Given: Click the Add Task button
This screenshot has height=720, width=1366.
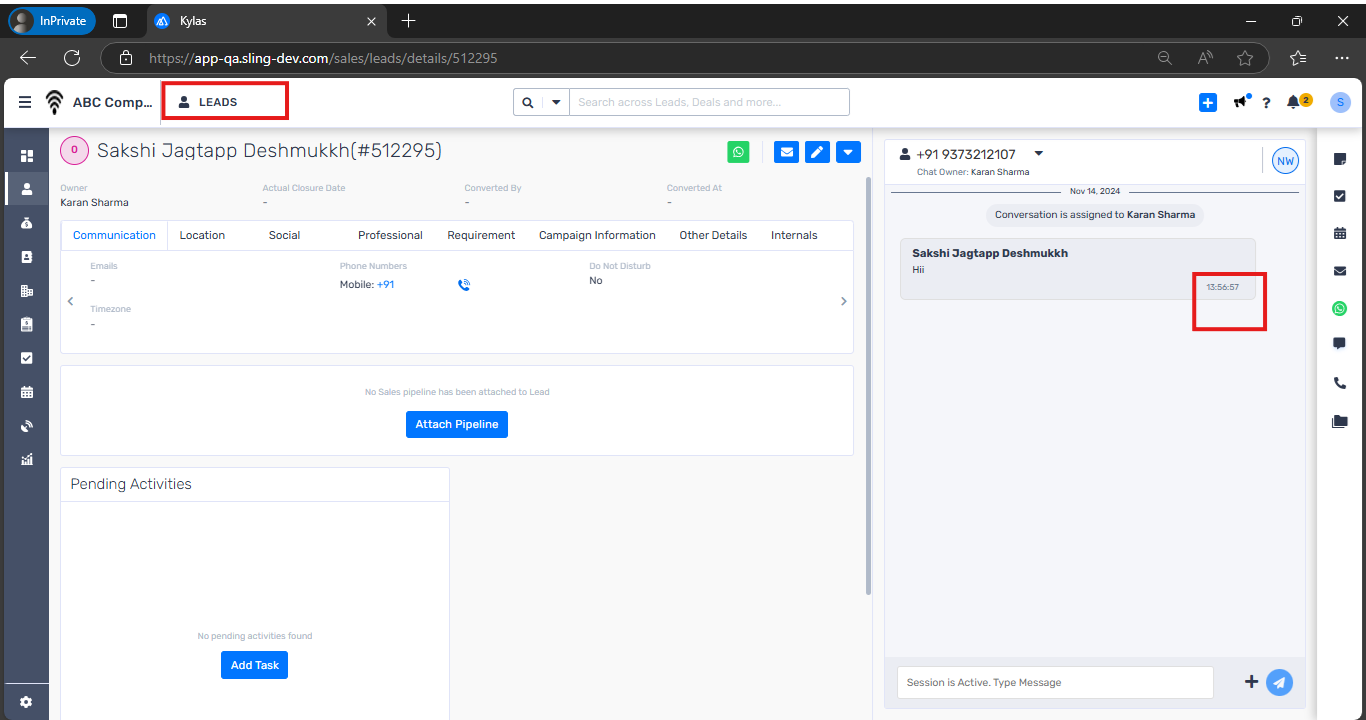Looking at the screenshot, I should pyautogui.click(x=254, y=665).
